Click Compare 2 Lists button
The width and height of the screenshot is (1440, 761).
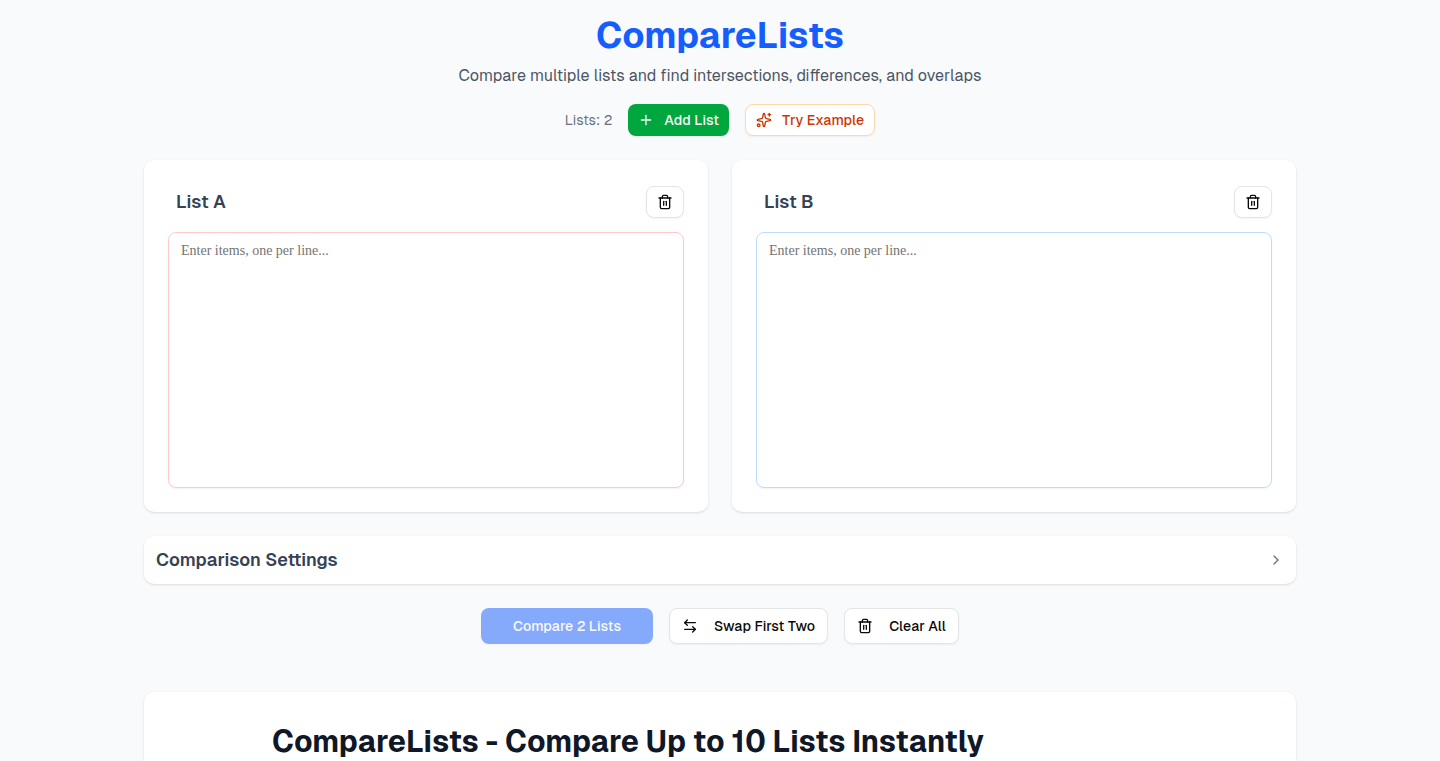click(567, 626)
